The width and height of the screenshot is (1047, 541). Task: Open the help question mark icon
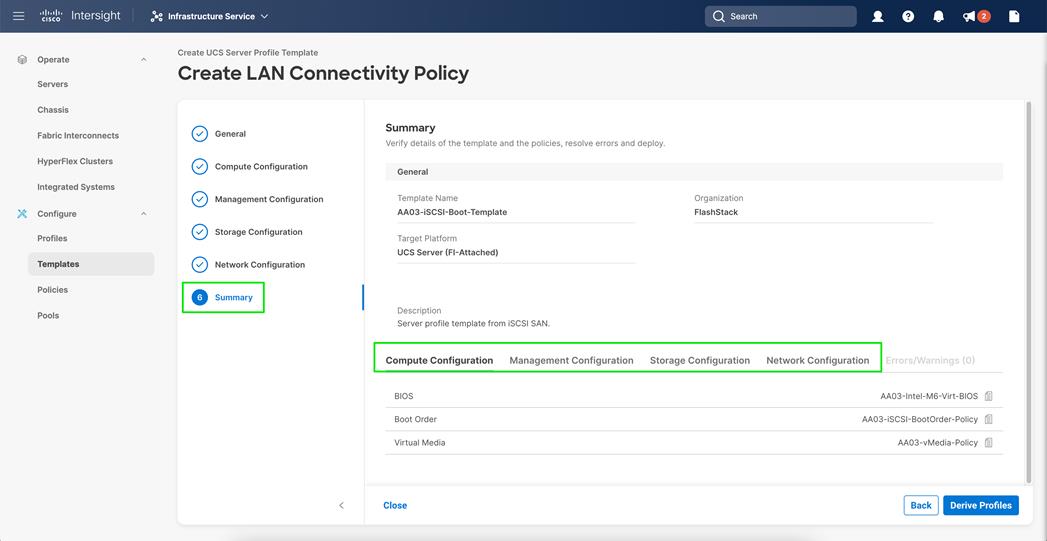(908, 16)
